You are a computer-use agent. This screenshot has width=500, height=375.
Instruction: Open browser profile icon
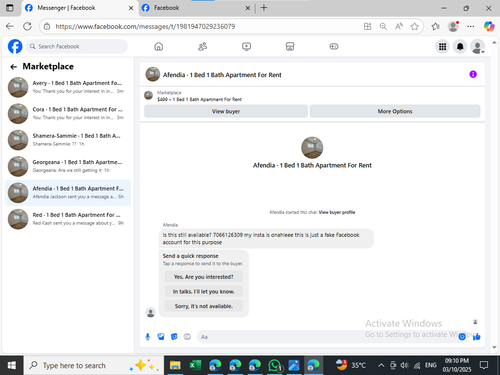tap(453, 26)
